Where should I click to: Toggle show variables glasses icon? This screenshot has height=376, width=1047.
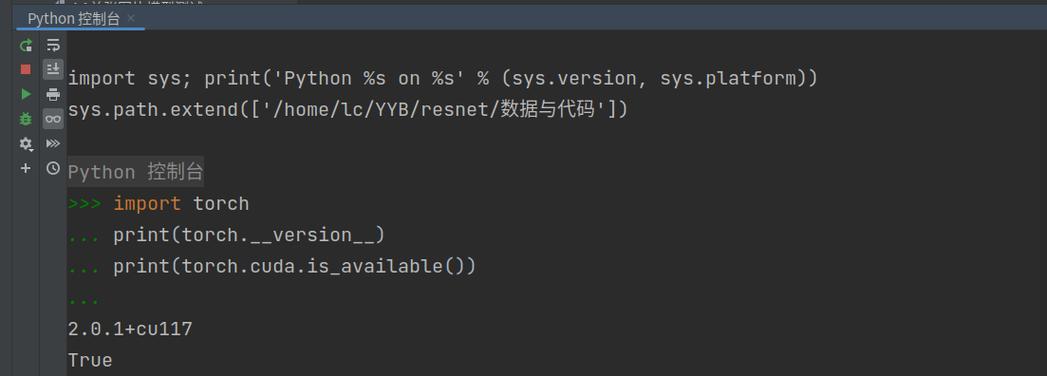53,119
